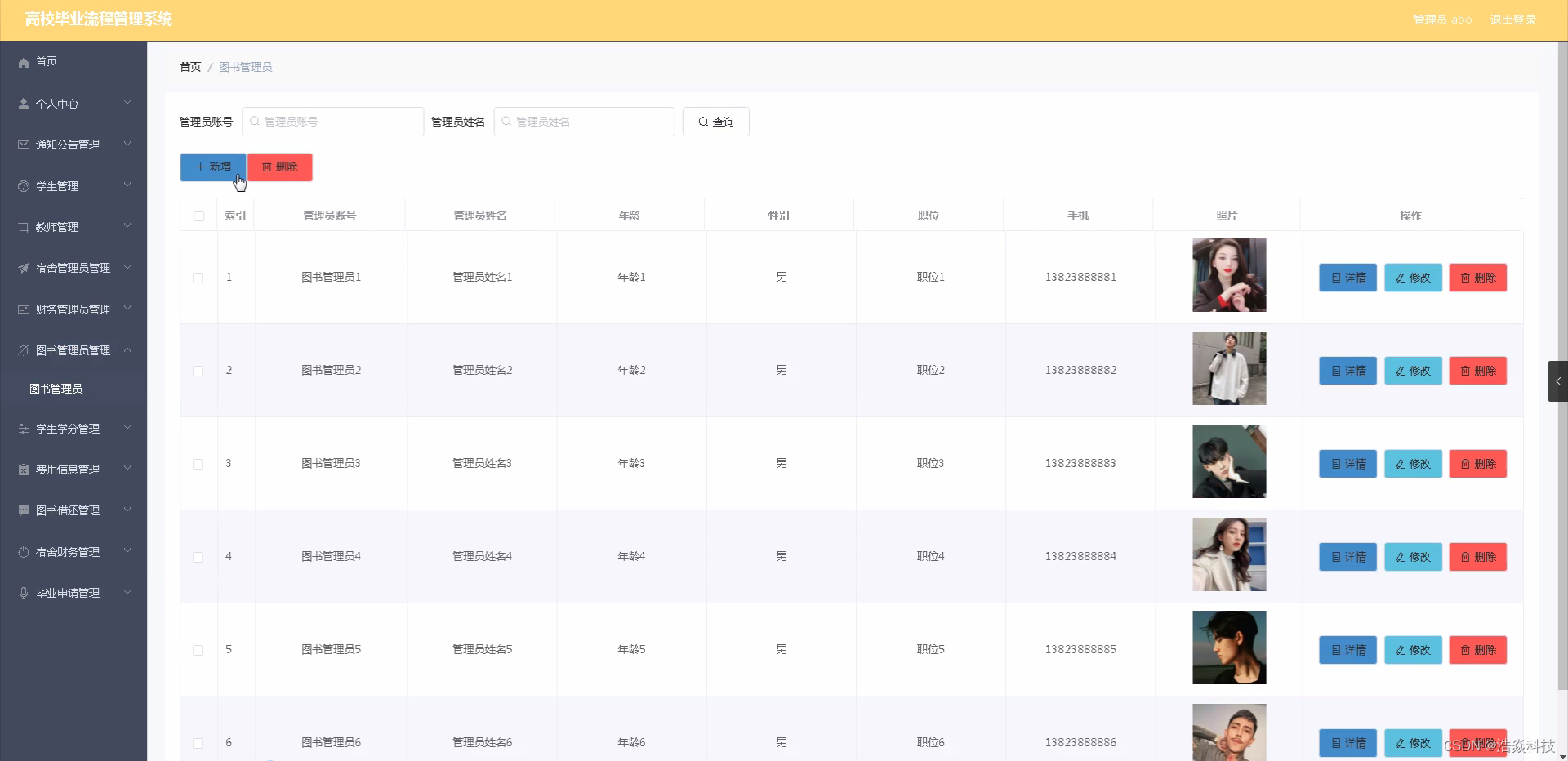Click the side panel collapse arrow handle
This screenshot has height=761, width=1568.
(1557, 381)
